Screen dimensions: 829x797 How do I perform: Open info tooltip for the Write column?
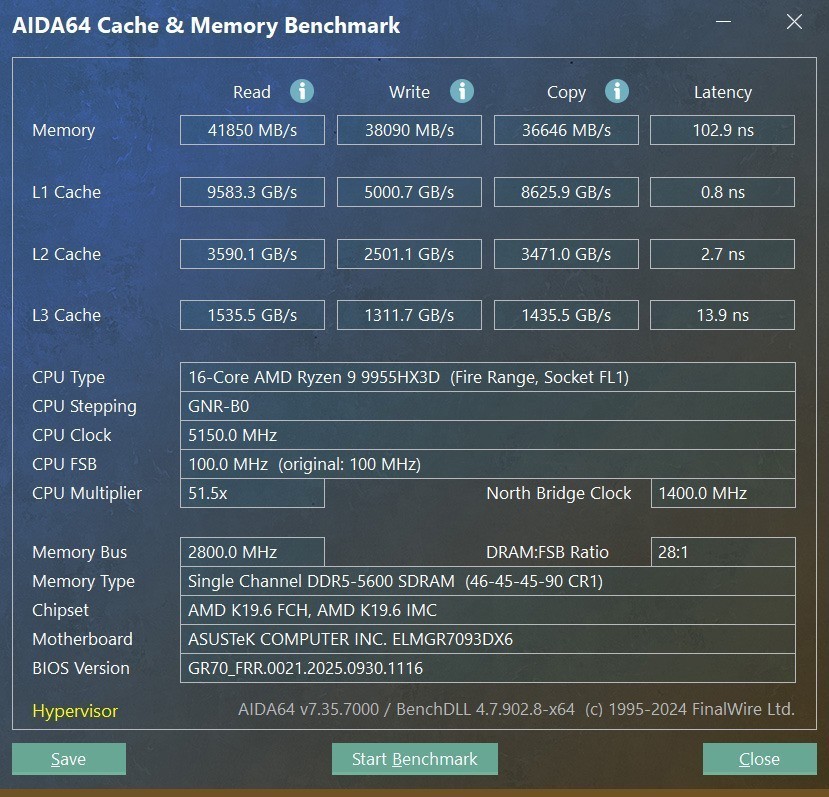click(461, 91)
